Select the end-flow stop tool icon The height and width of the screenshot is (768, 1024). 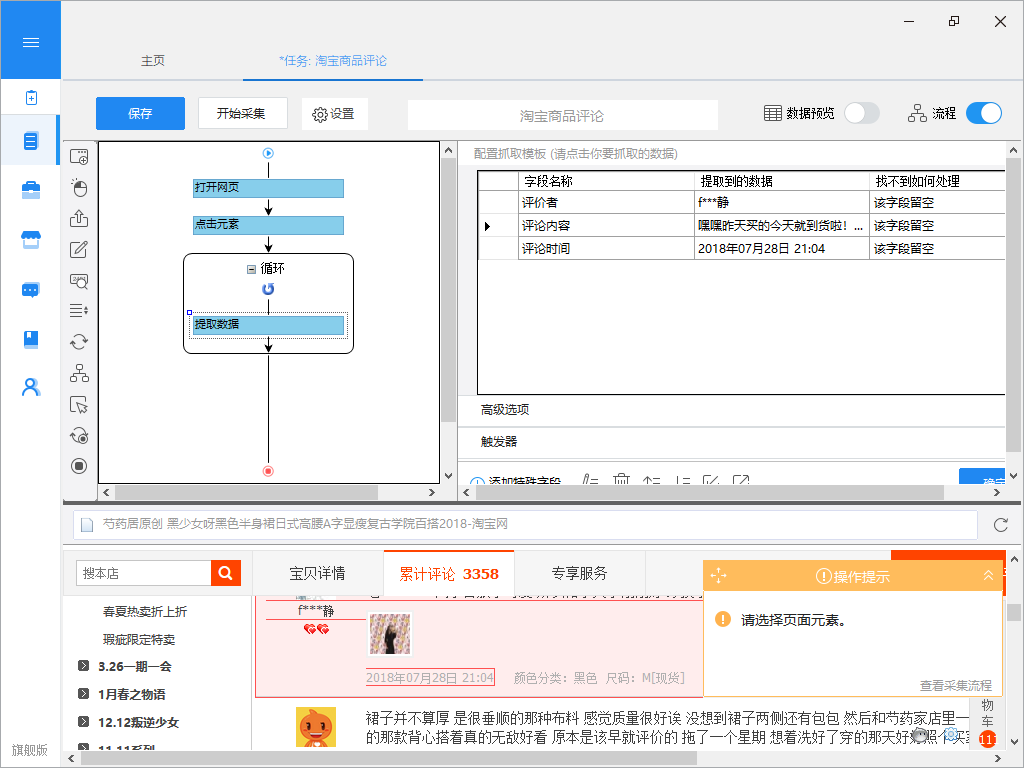pos(79,466)
